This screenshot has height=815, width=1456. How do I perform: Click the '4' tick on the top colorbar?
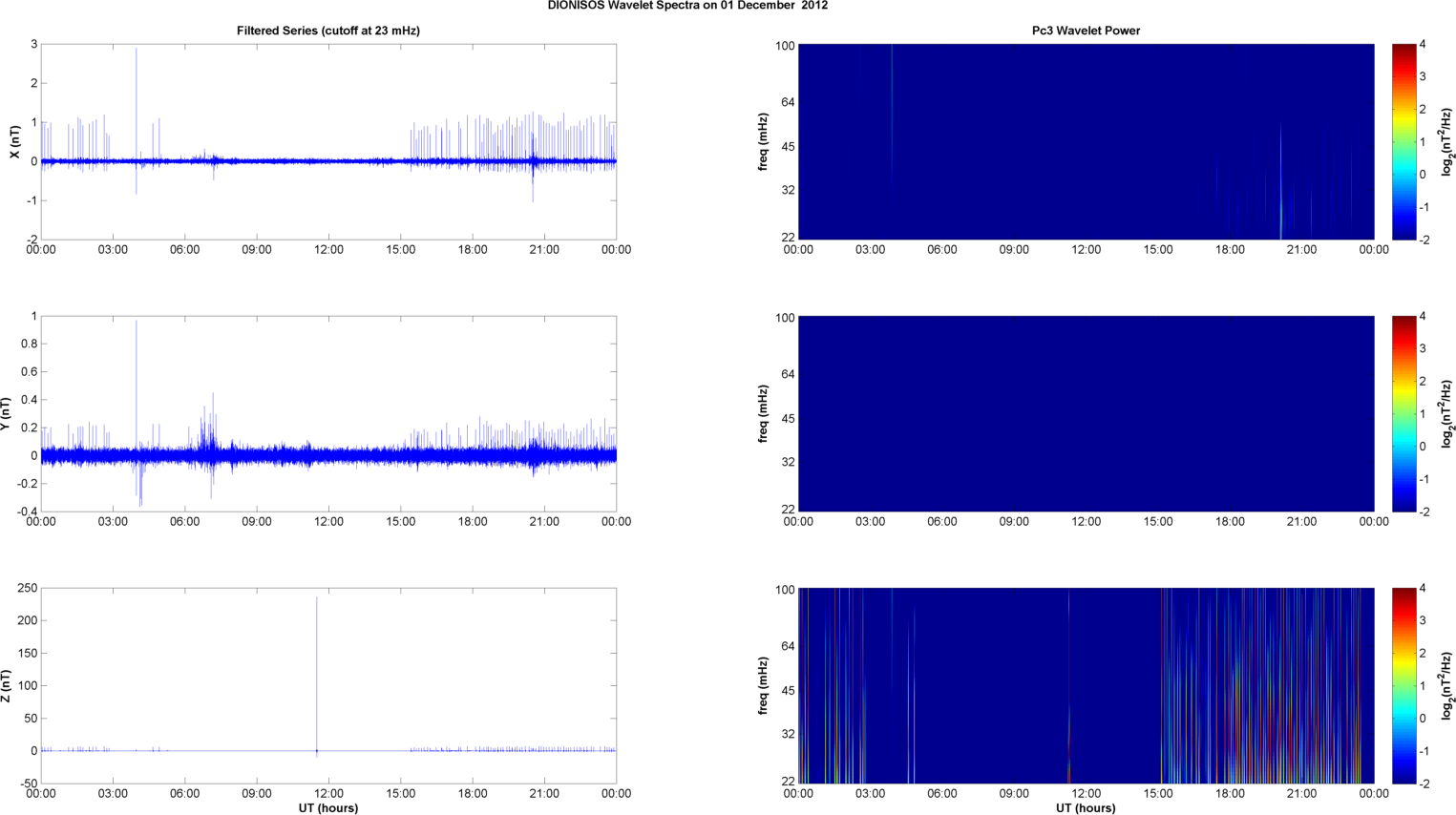1423,45
